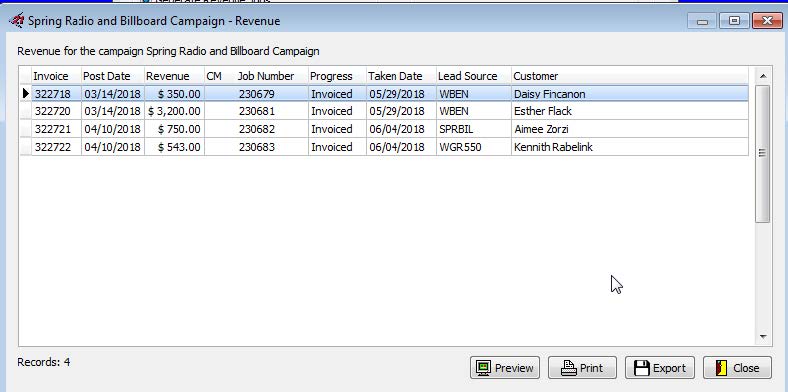The image size is (788, 392).
Task: Click WBEN lead source in Esther Flack row
Action: coord(473,111)
